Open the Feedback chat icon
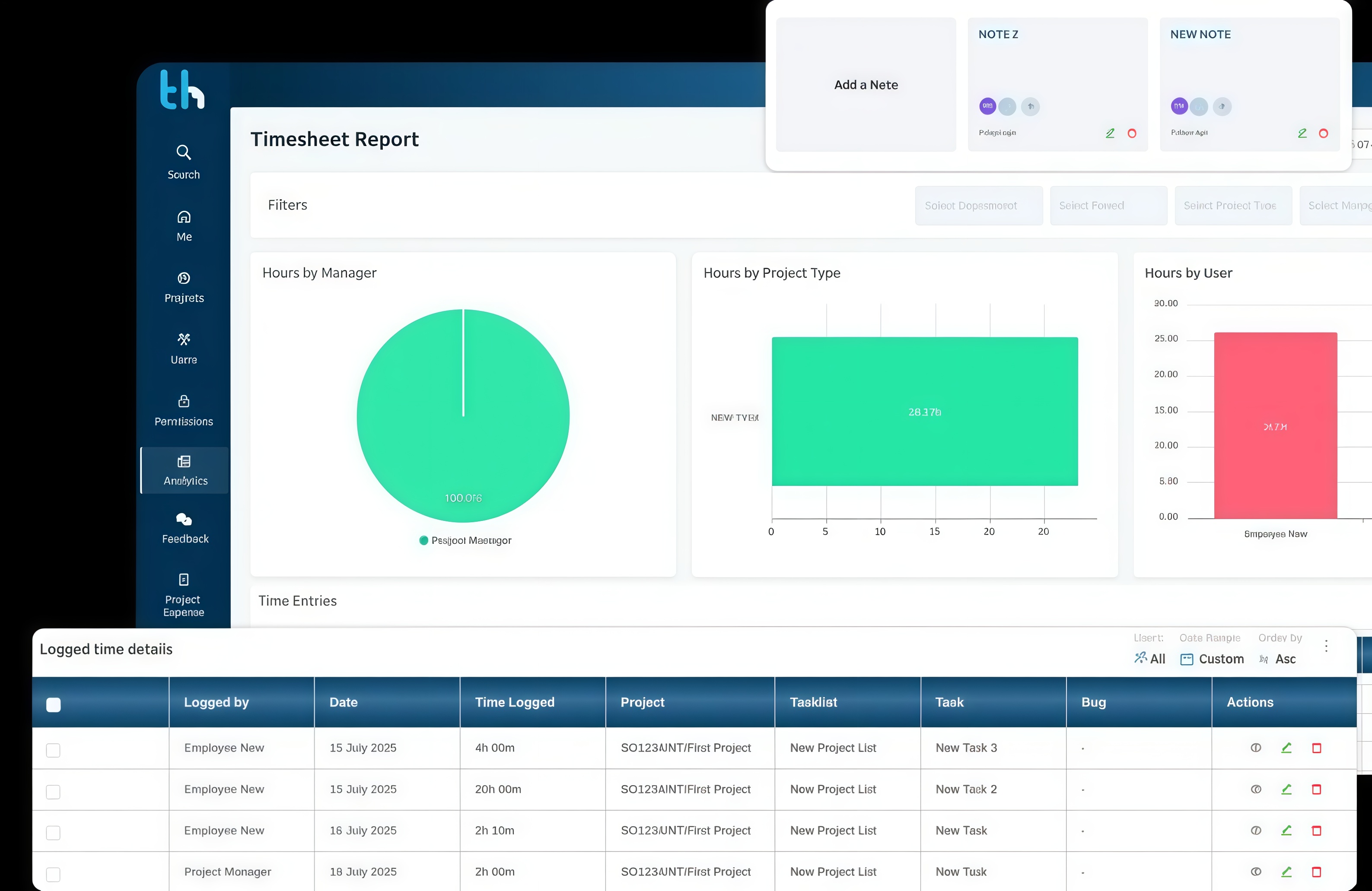This screenshot has height=891, width=1372. (183, 520)
